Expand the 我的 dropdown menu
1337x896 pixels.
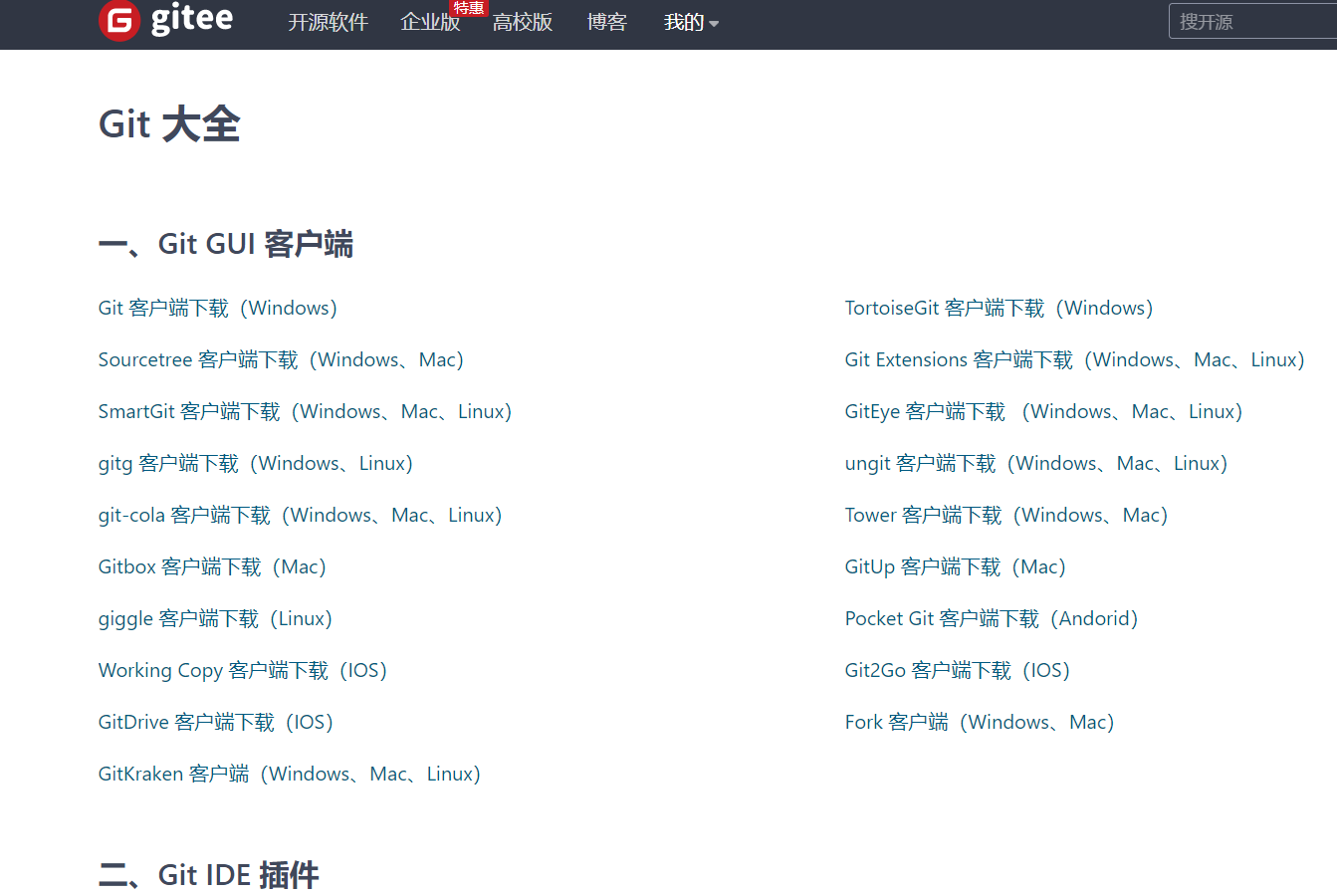click(x=691, y=22)
